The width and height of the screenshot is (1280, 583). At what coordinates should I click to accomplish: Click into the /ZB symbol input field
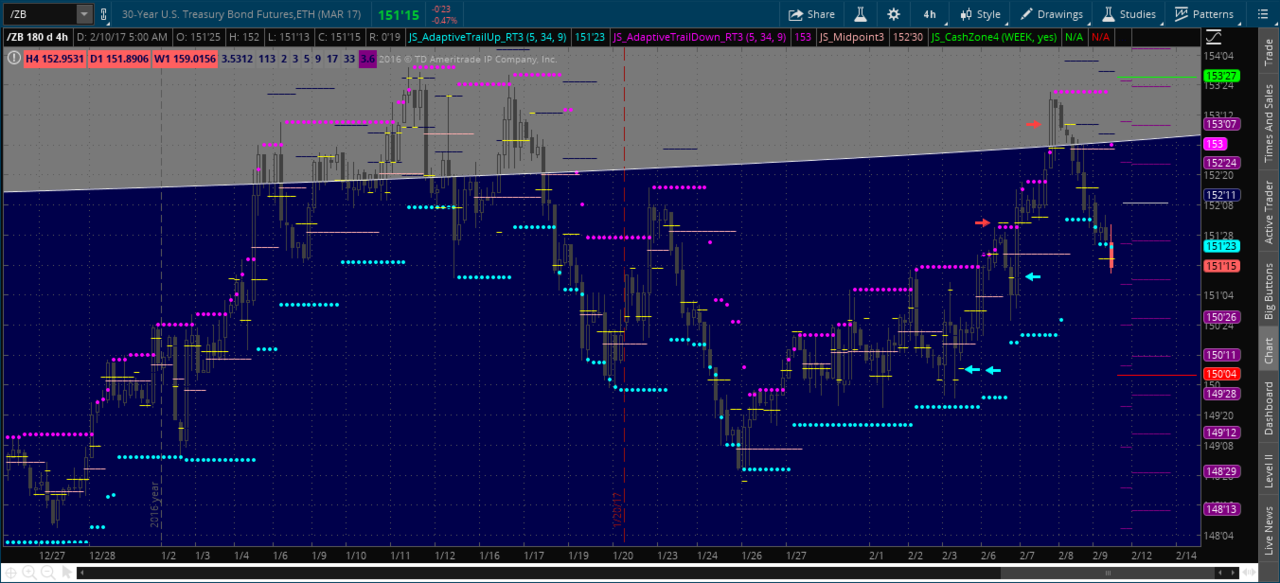coord(39,14)
